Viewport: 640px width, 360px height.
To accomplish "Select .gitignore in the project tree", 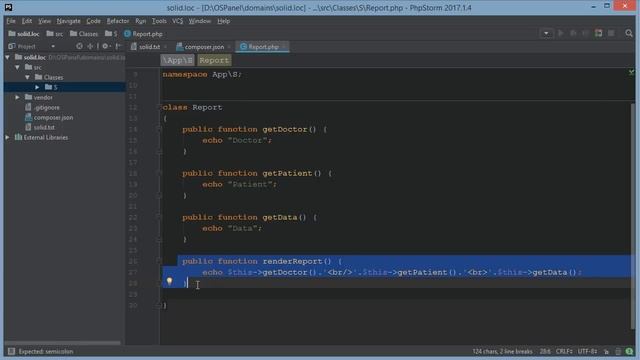I will click(42, 107).
